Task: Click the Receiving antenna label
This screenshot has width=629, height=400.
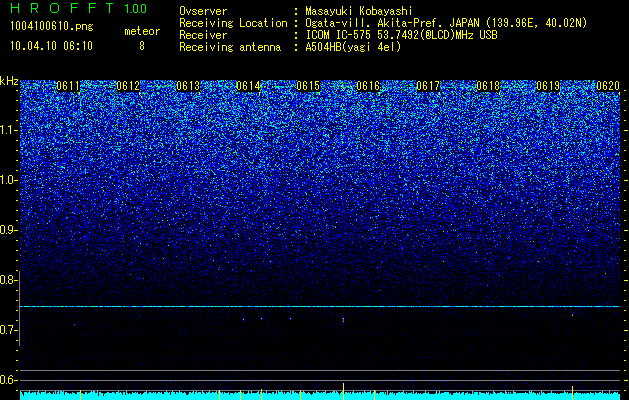Action: pyautogui.click(x=230, y=47)
